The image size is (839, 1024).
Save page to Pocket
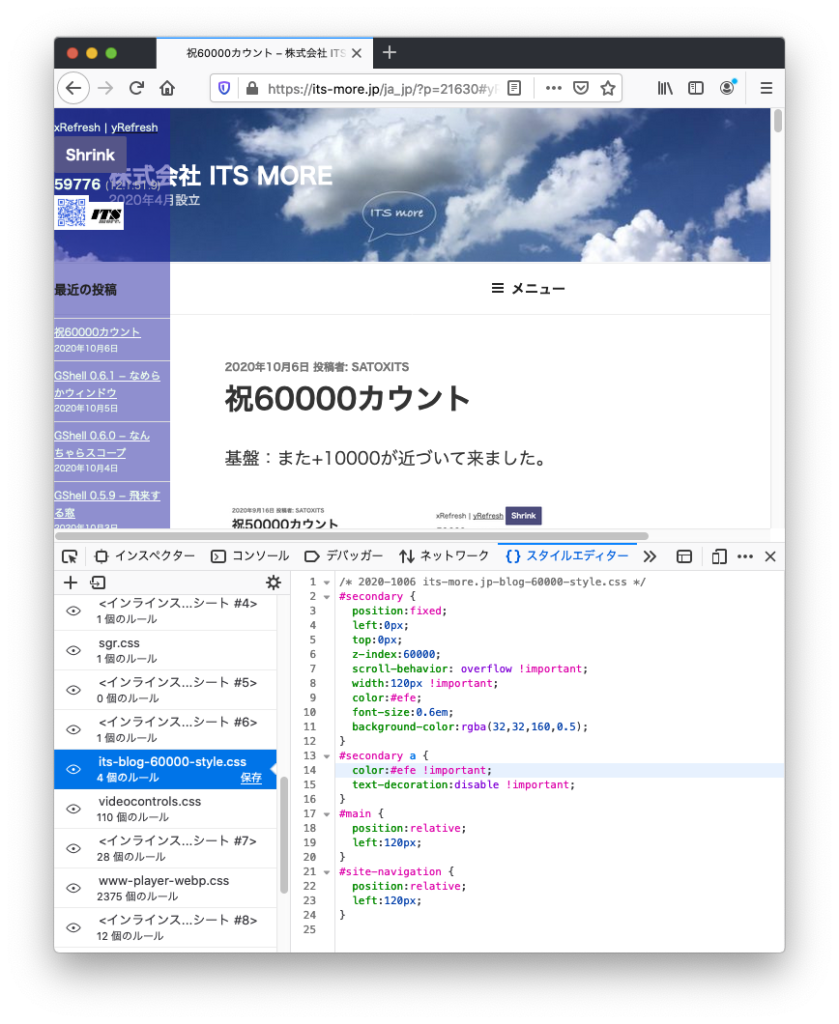coord(580,88)
